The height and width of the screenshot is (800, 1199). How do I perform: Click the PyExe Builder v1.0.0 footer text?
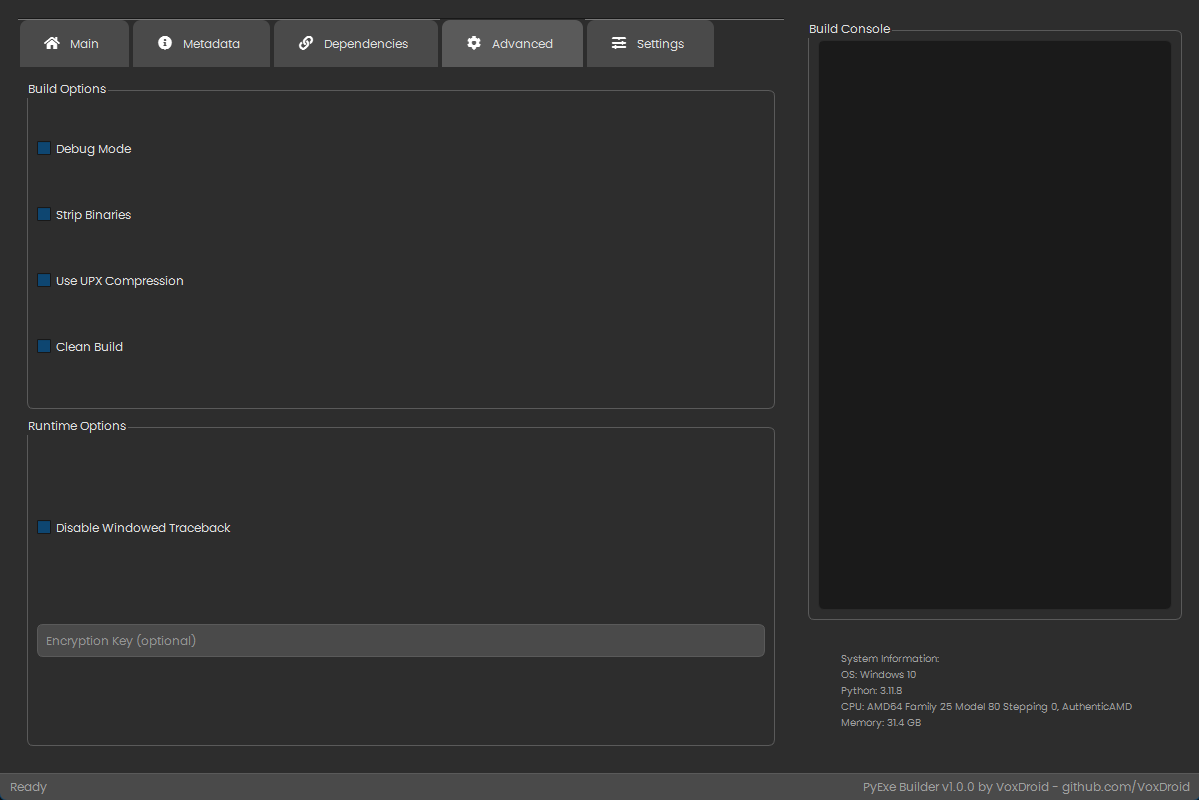point(1026,787)
